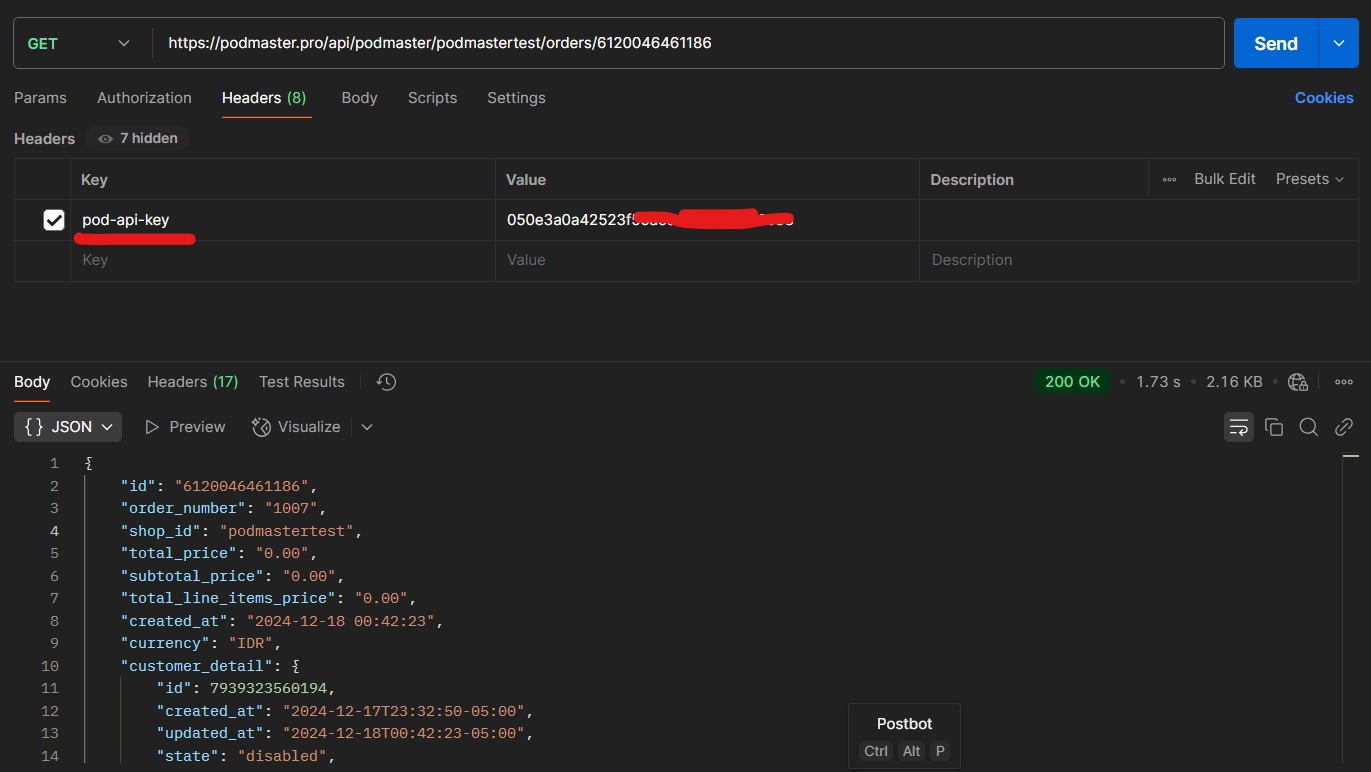Click the empty Key field in new row
1371x772 pixels.
pyautogui.click(x=283, y=260)
